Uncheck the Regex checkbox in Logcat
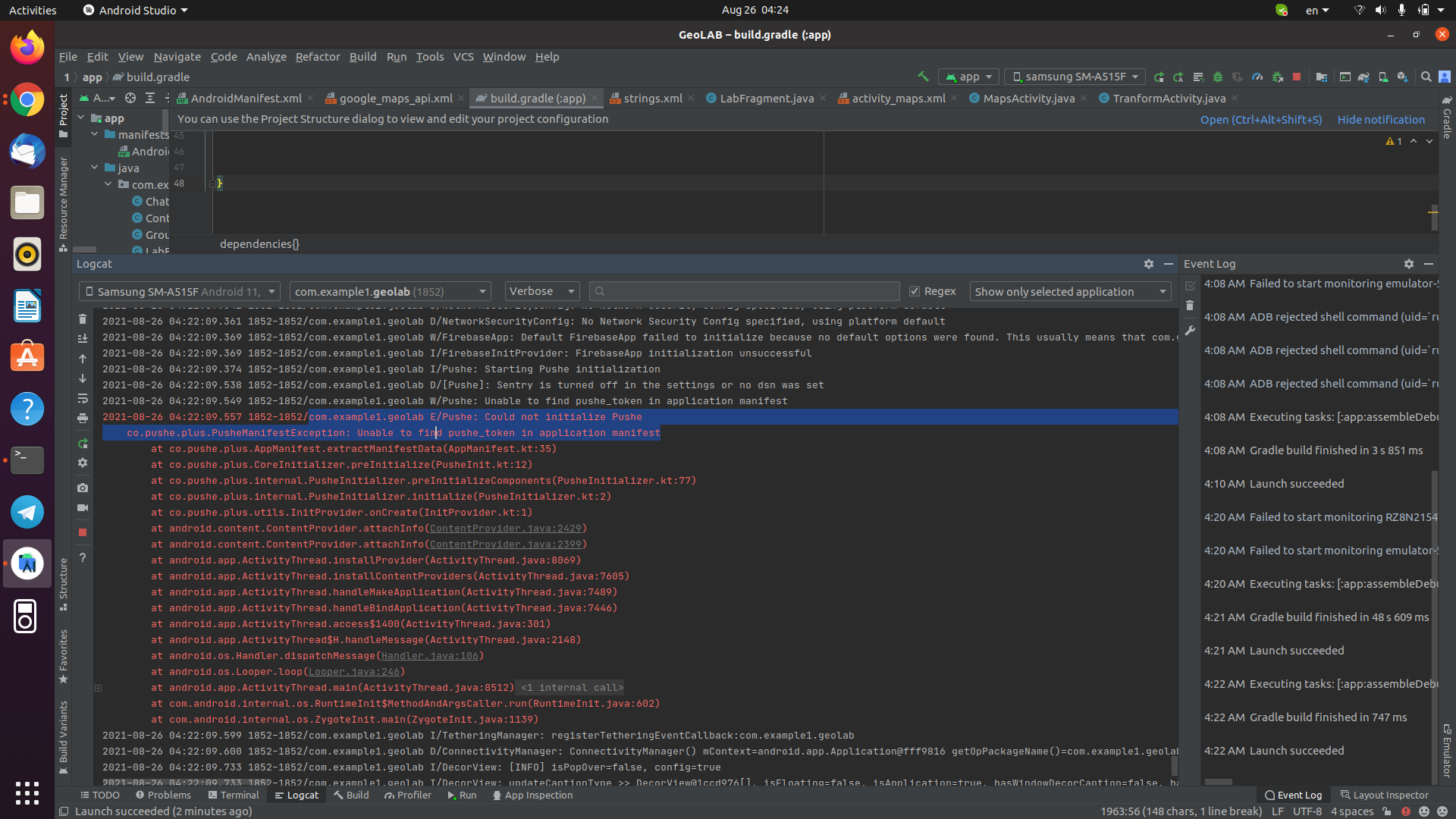This screenshot has width=1456, height=819. tap(915, 291)
